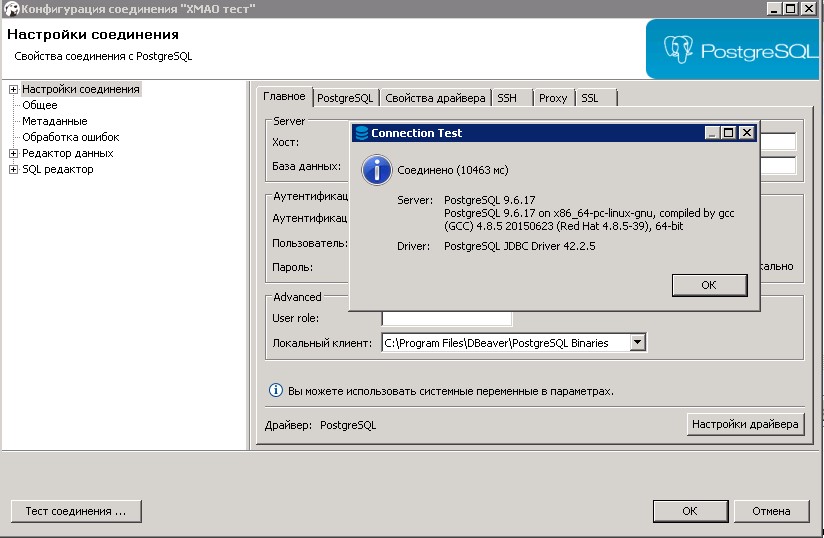The image size is (824, 538).
Task: Select Метаданные in the settings tree
Action: click(55, 121)
